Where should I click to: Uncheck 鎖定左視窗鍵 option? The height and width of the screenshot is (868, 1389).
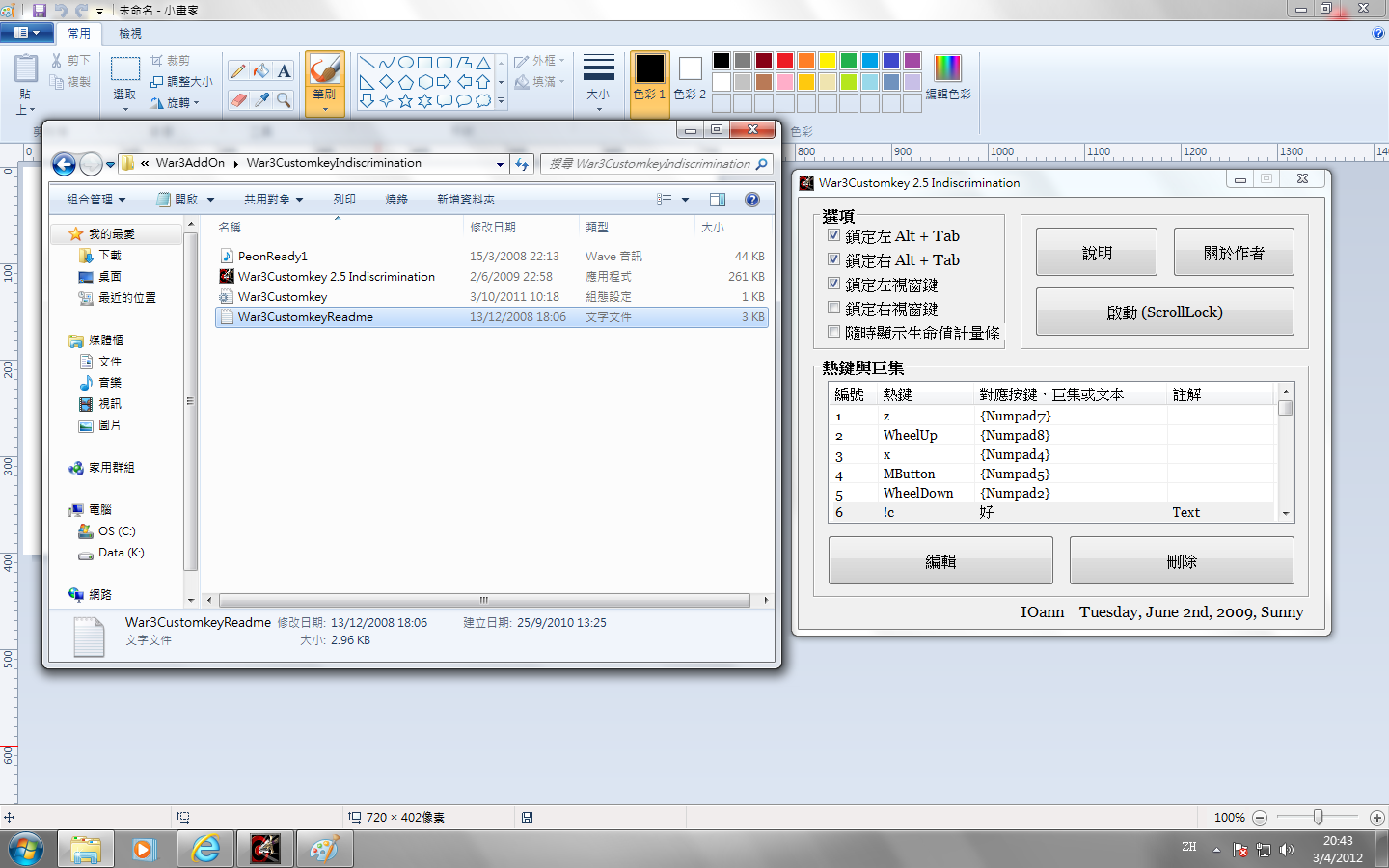(x=834, y=284)
